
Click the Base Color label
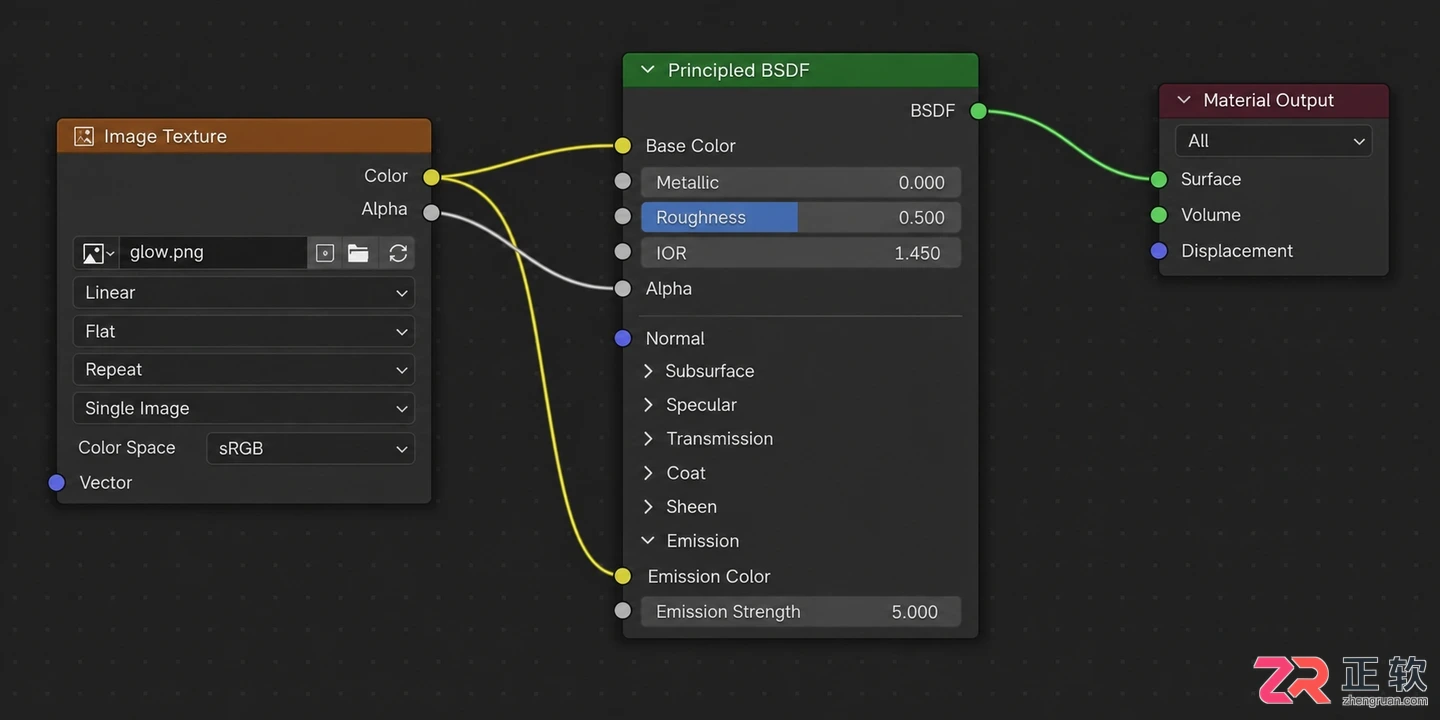coord(690,146)
